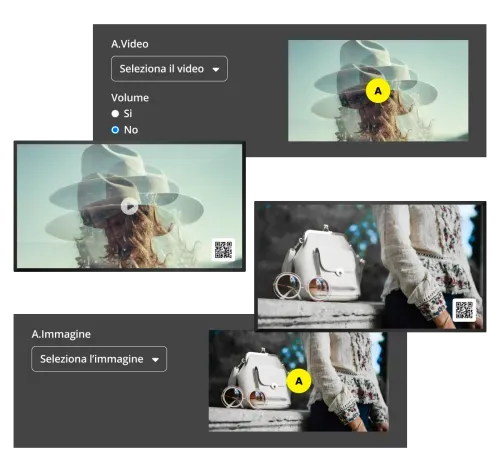
Task: Select the hat video thumbnail in A.Video panel
Action: 378,91
